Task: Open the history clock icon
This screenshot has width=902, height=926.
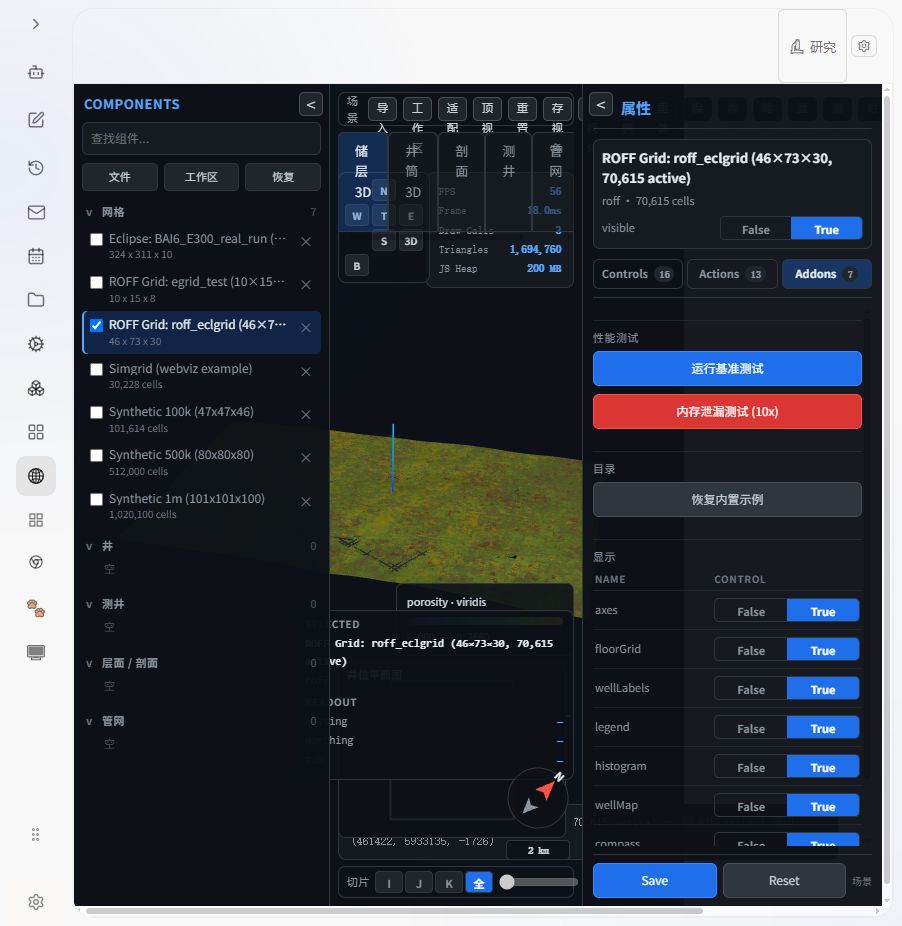Action: click(x=36, y=168)
